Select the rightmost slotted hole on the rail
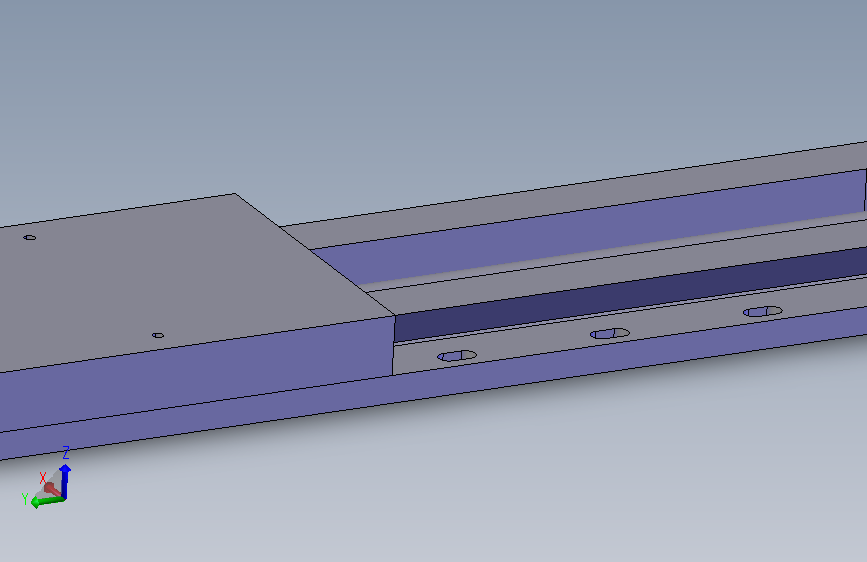 762,311
